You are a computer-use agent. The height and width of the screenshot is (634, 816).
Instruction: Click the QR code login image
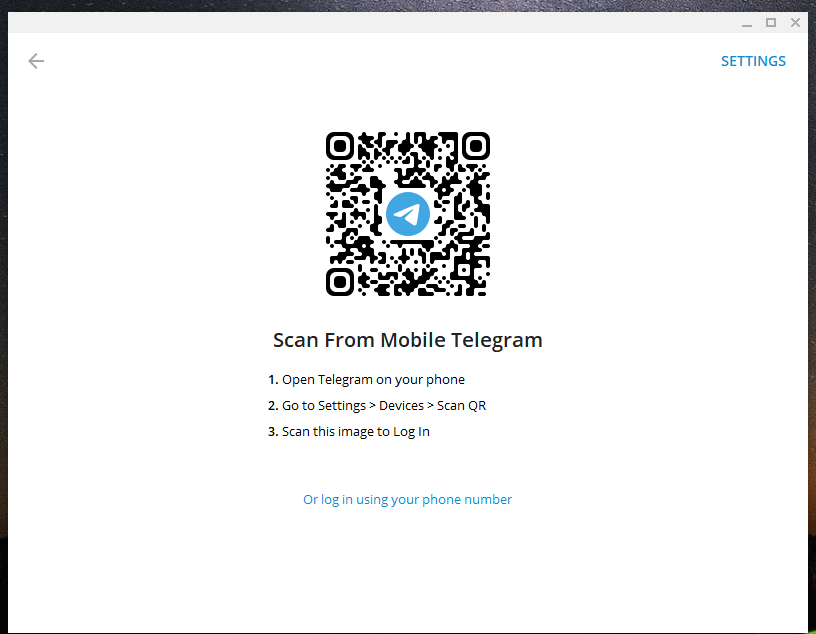point(407,214)
